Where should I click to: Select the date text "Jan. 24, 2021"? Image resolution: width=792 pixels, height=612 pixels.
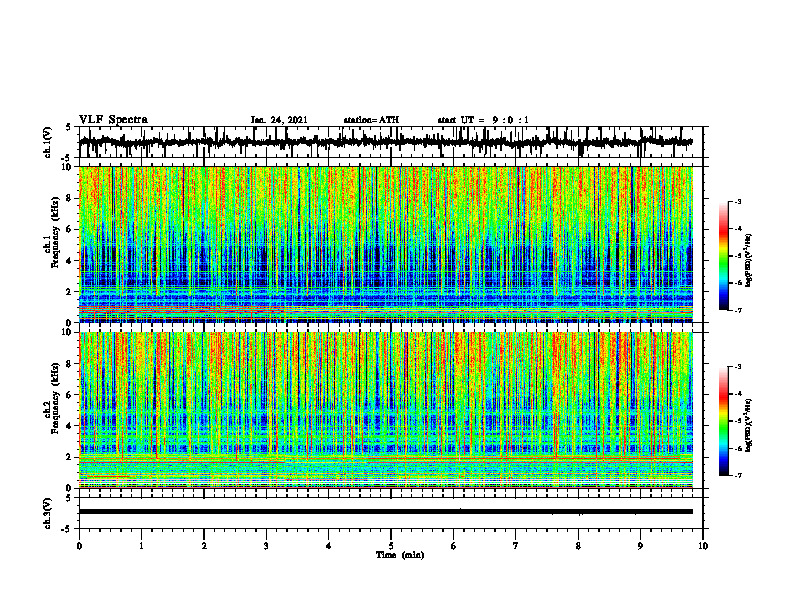click(x=279, y=120)
